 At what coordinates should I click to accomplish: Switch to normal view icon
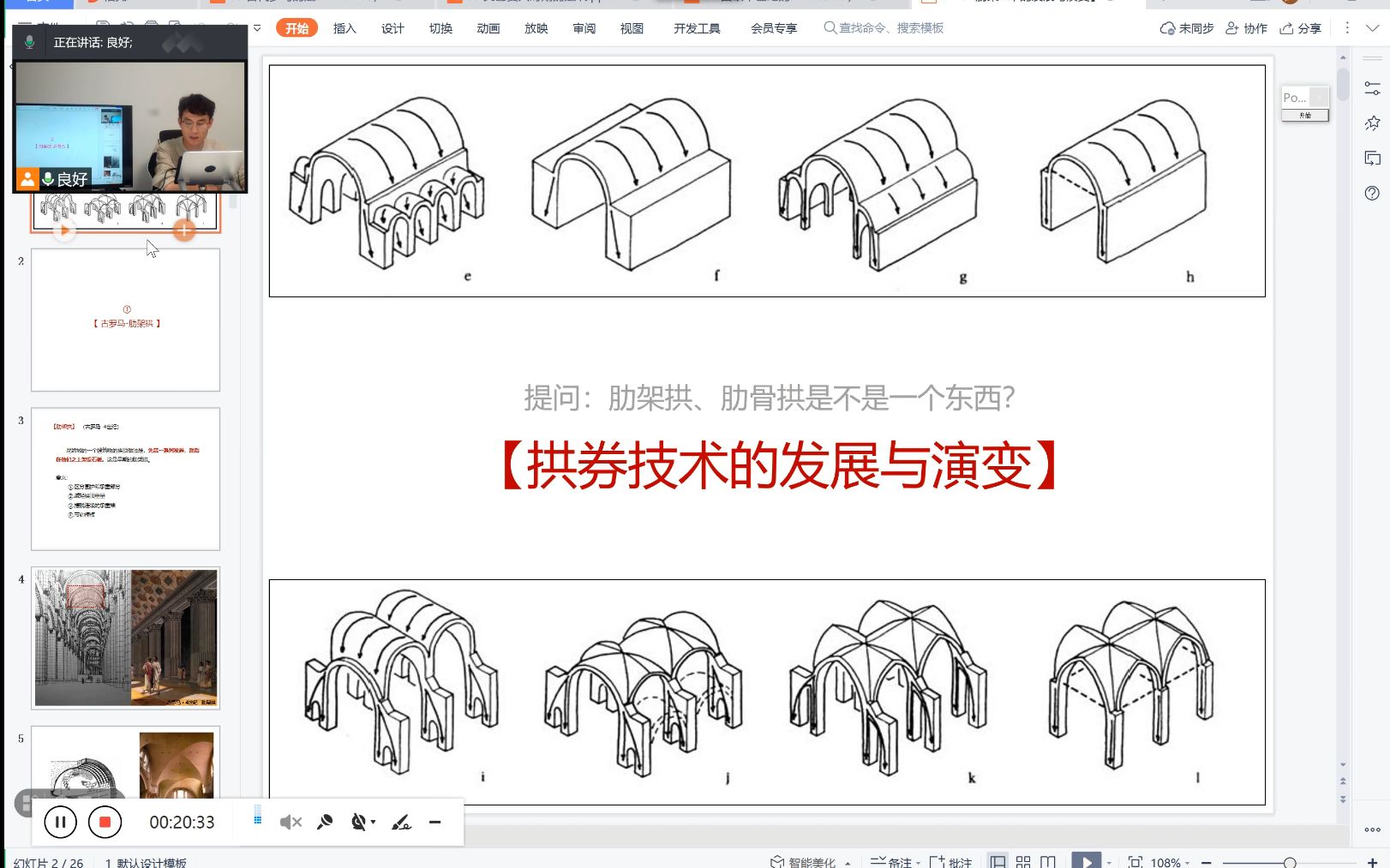pyautogui.click(x=998, y=862)
